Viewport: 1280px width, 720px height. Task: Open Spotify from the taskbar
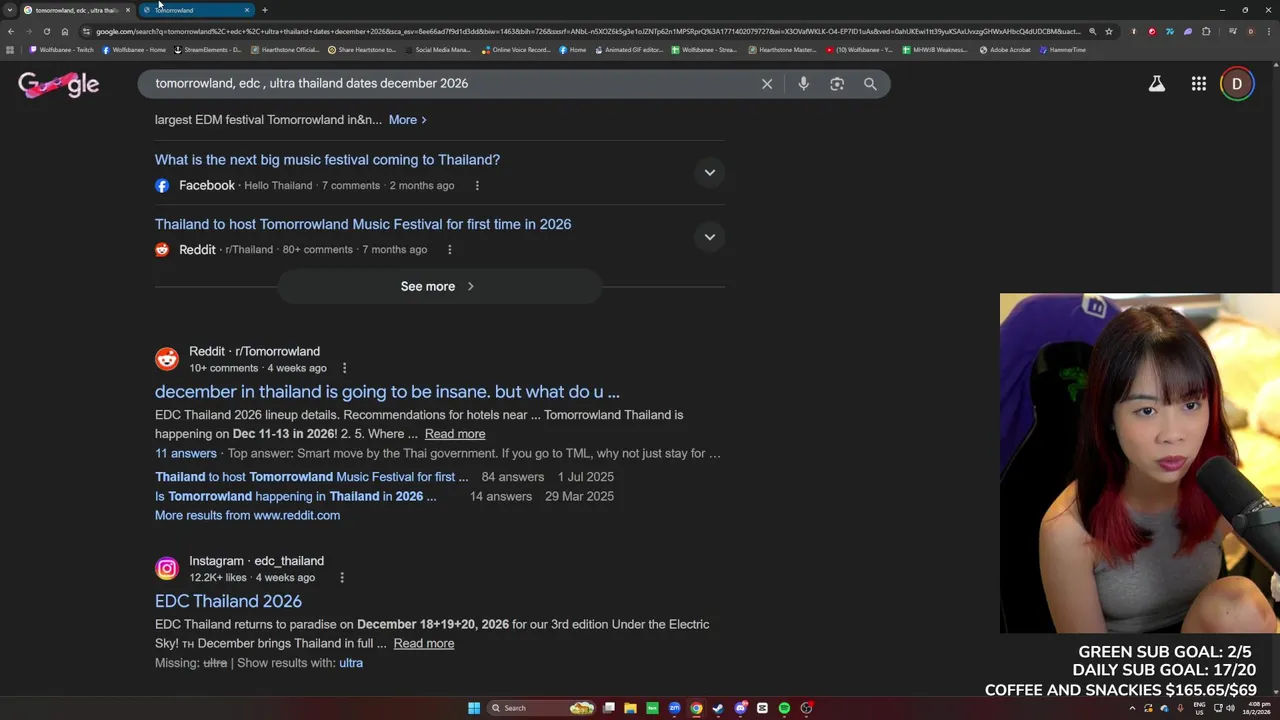coord(784,708)
